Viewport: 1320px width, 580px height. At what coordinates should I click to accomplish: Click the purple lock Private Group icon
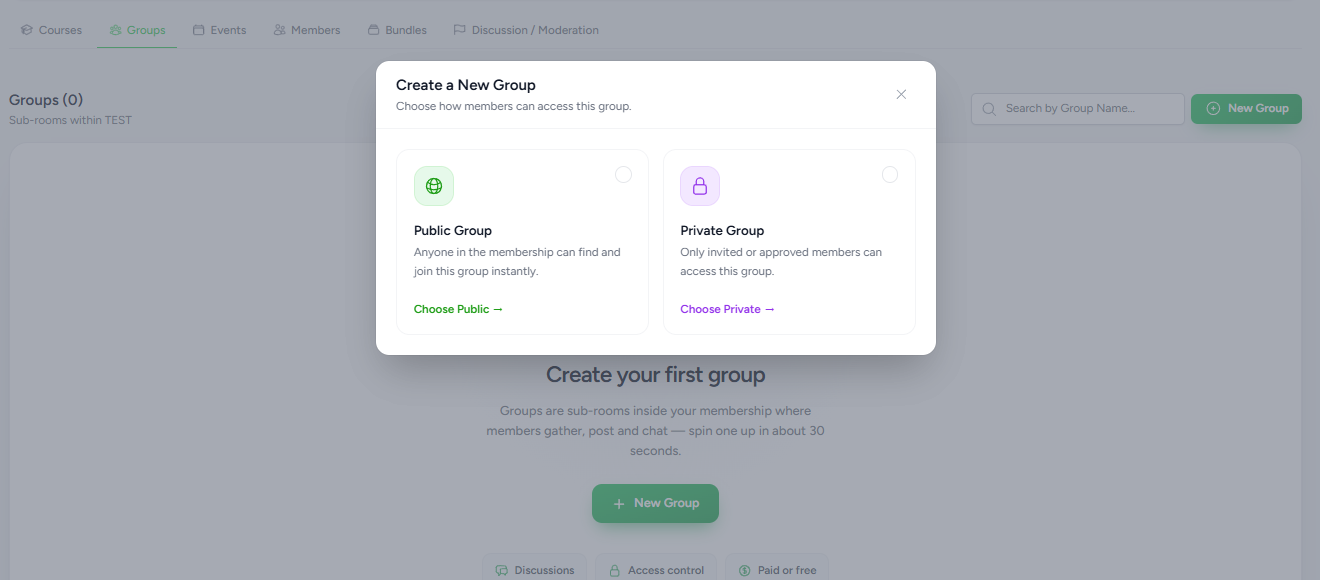click(x=700, y=186)
